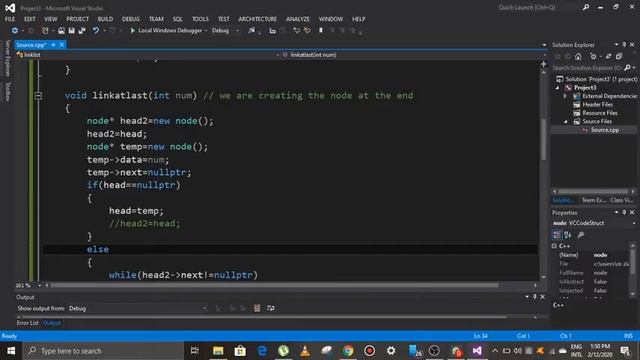Image resolution: width=640 pixels, height=360 pixels.
Task: Click the Open File toolbar icon
Action: coord(61,31)
